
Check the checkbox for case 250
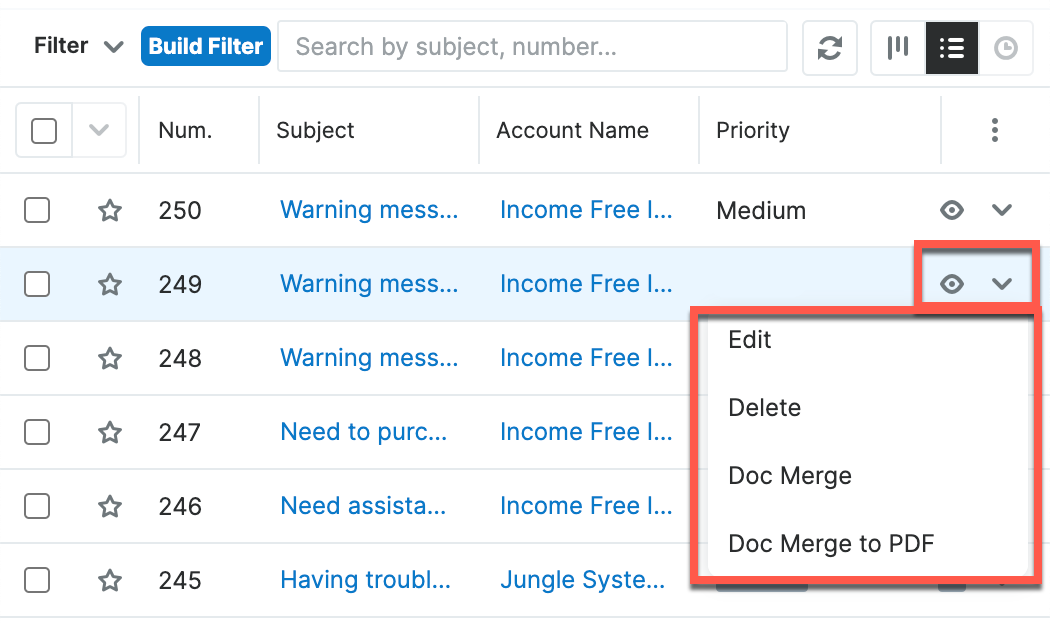37,210
